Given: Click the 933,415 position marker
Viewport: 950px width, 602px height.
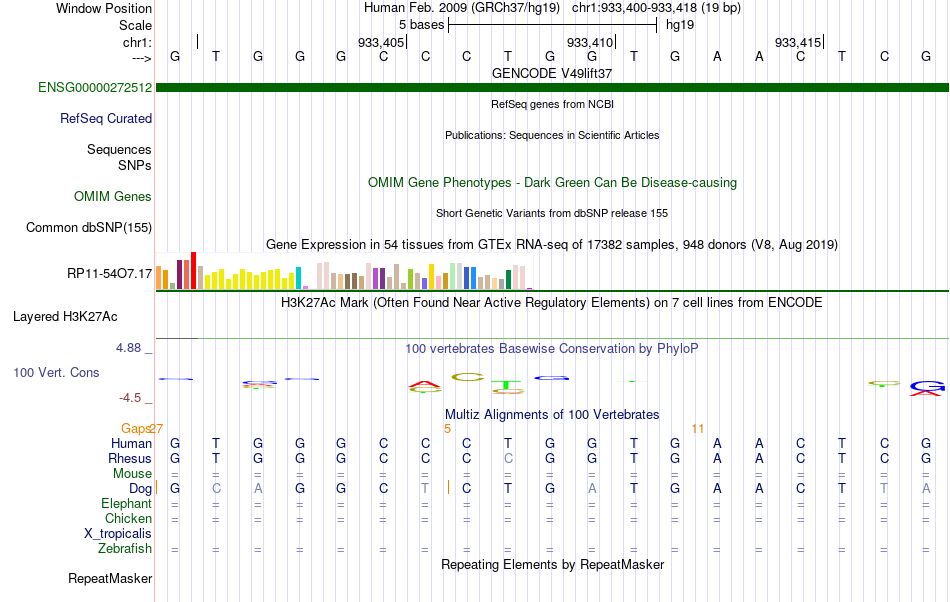Looking at the screenshot, I should pyautogui.click(x=799, y=42).
